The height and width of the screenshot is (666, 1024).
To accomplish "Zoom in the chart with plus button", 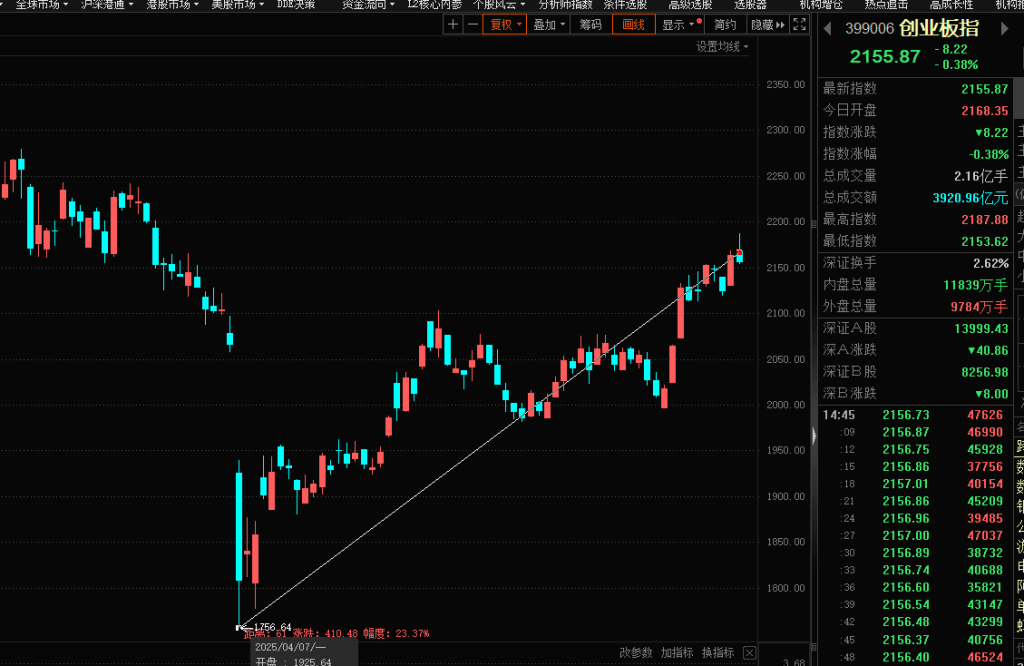I will pos(453,25).
